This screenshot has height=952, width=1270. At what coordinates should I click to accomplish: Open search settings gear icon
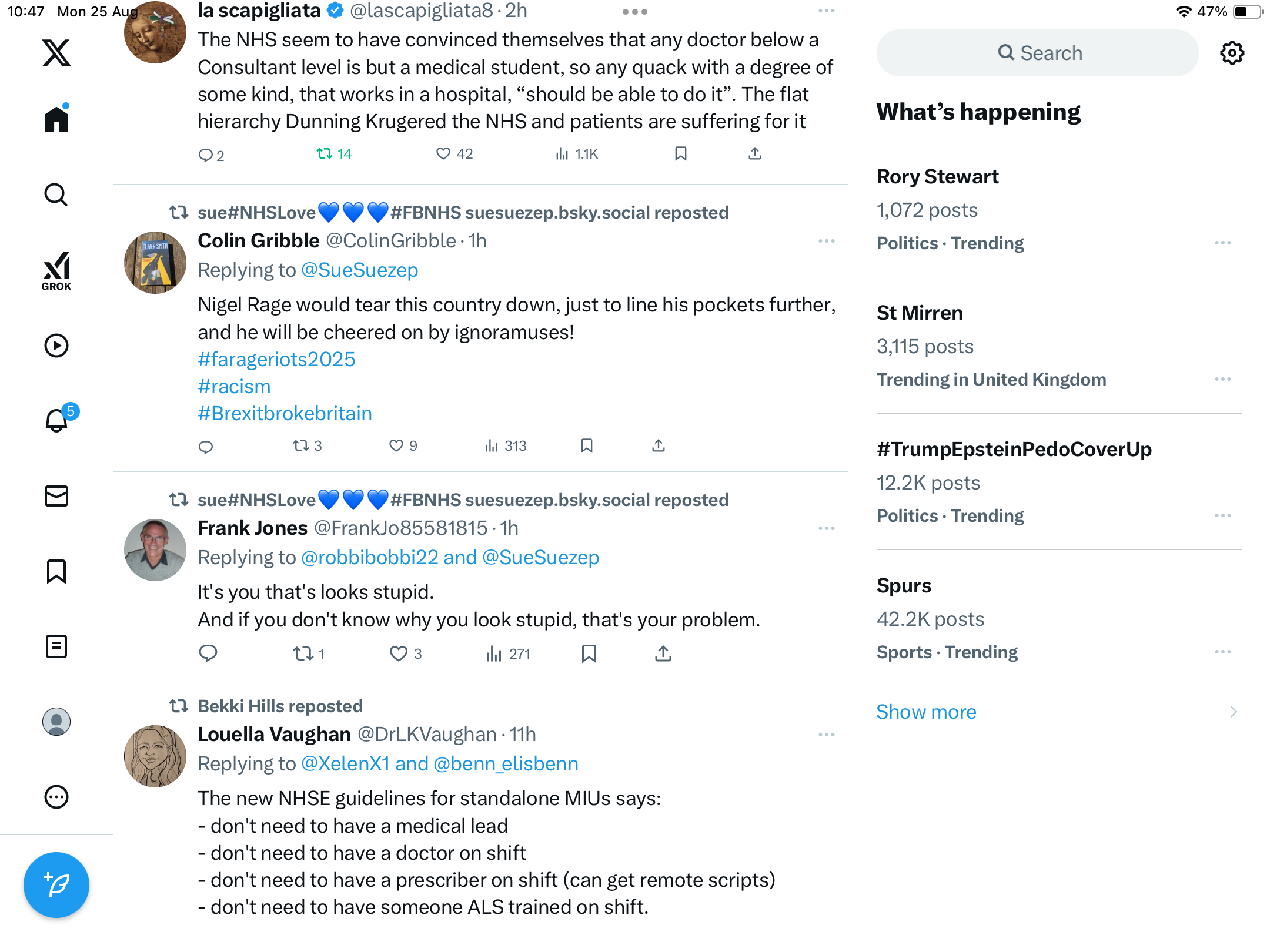pyautogui.click(x=1232, y=53)
